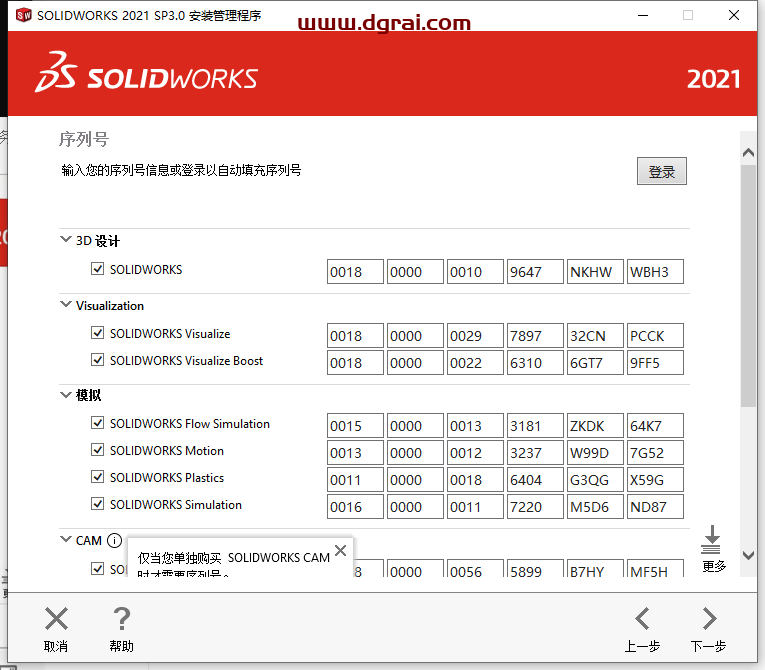Collapse the CAM section
Image resolution: width=765 pixels, height=670 pixels.
click(x=65, y=539)
